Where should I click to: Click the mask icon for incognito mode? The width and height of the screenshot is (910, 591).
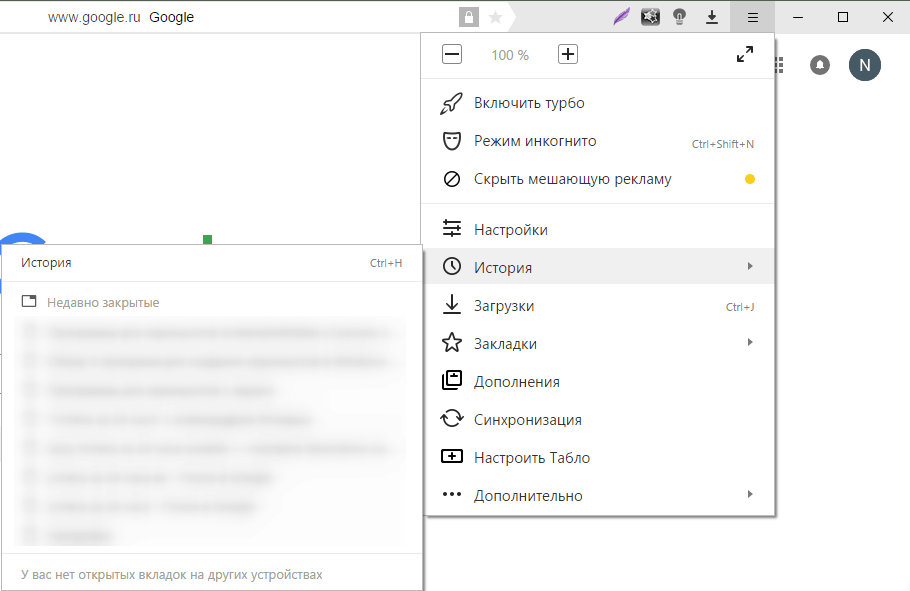tap(452, 141)
